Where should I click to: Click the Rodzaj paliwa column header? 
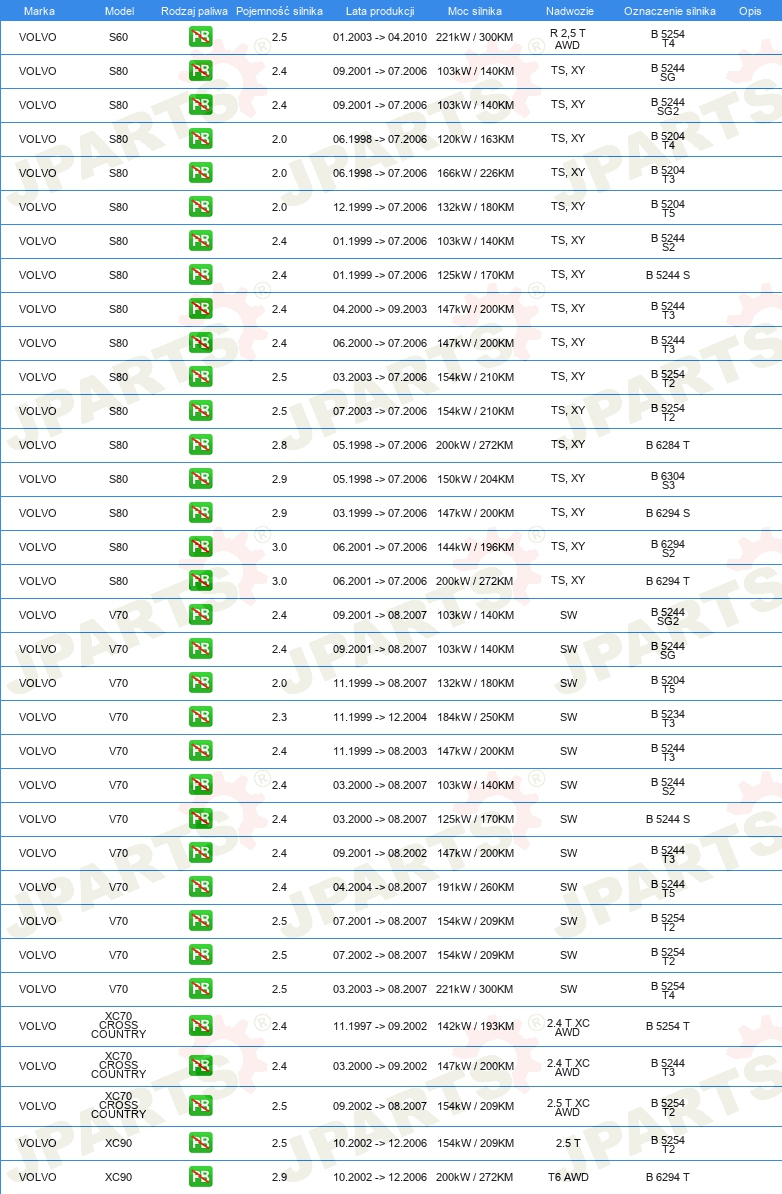pos(194,11)
